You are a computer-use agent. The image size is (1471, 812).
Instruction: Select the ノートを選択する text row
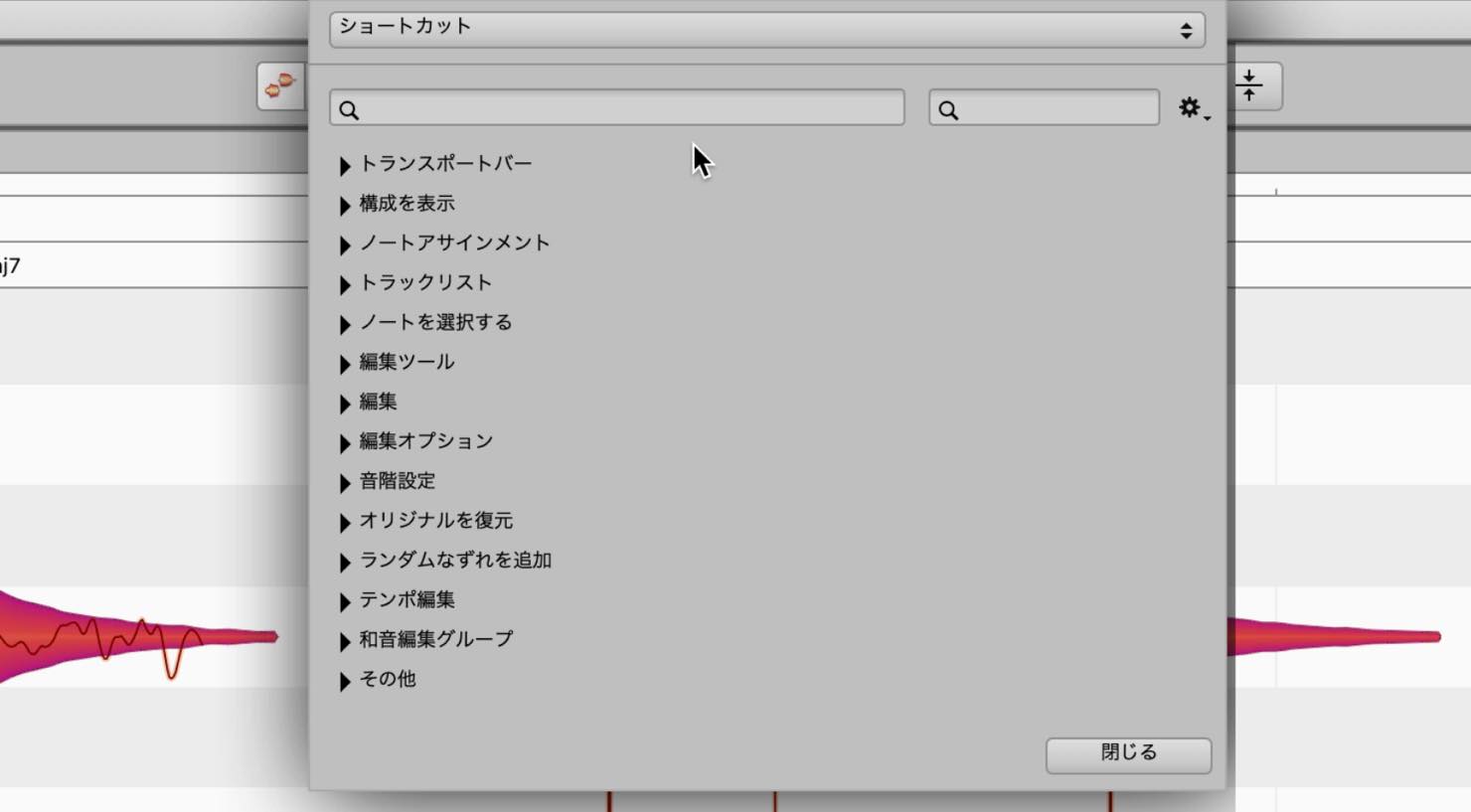[435, 322]
